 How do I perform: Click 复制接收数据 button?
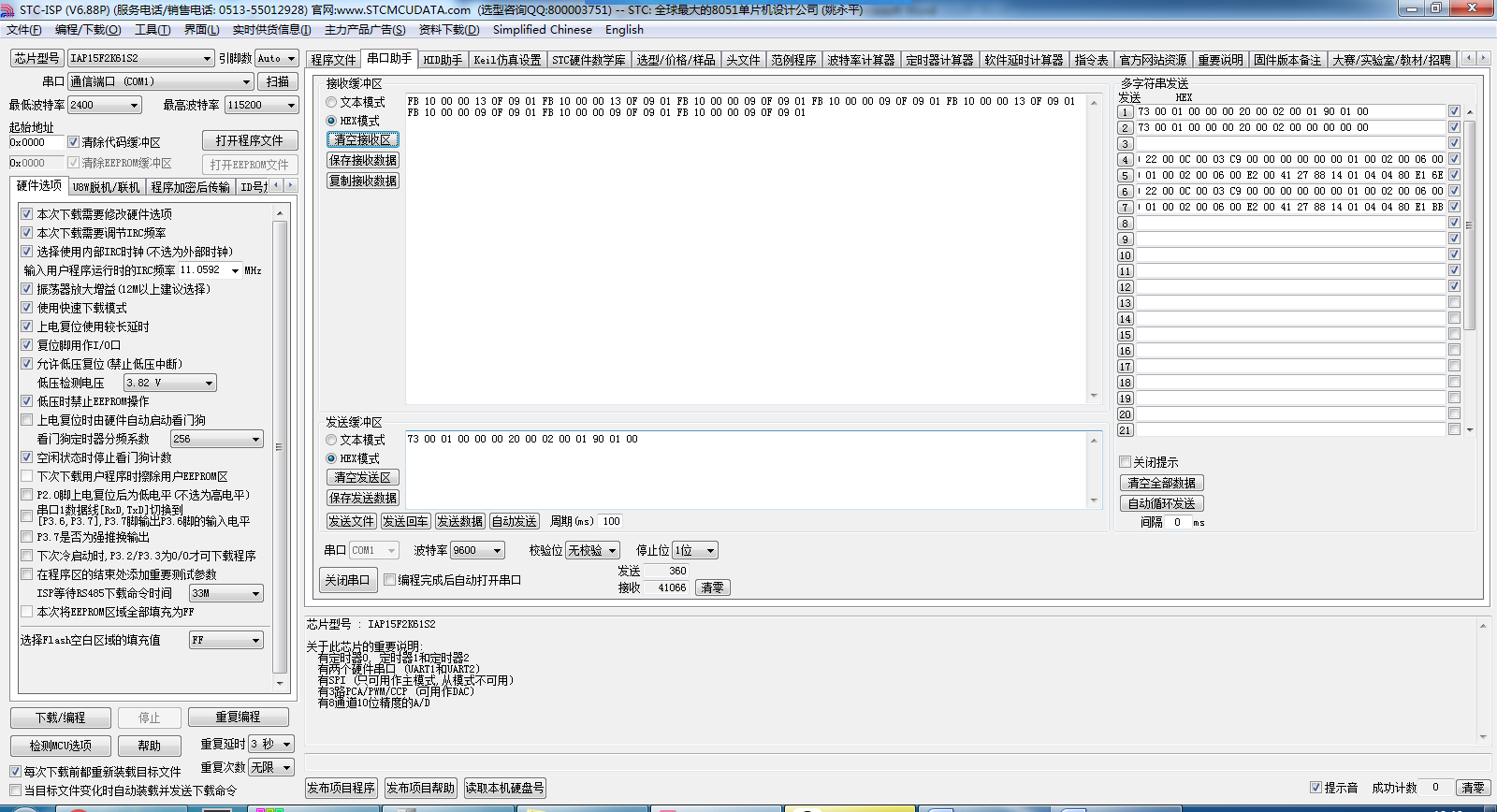pyautogui.click(x=363, y=181)
